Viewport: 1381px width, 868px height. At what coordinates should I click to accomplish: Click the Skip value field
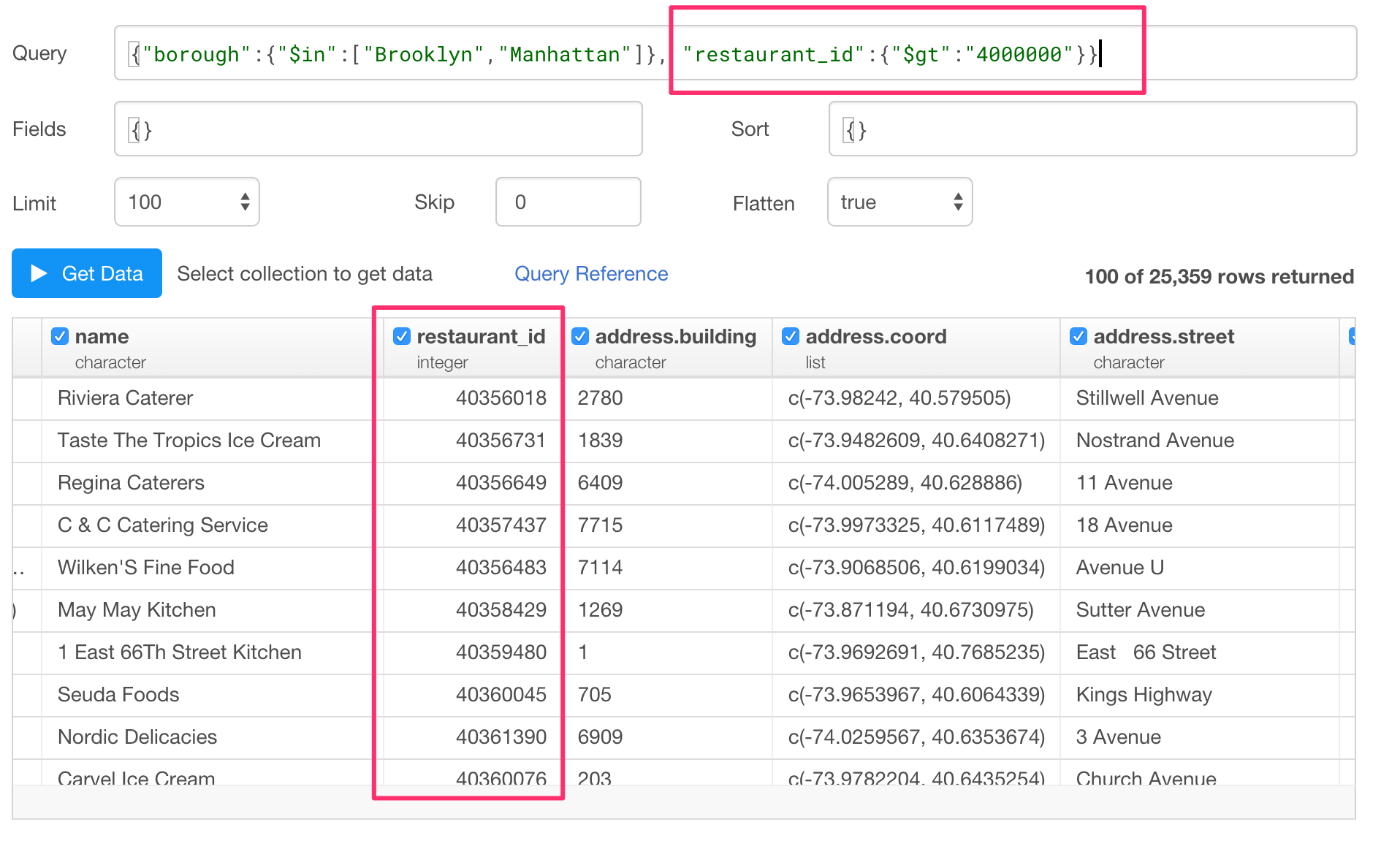568,202
